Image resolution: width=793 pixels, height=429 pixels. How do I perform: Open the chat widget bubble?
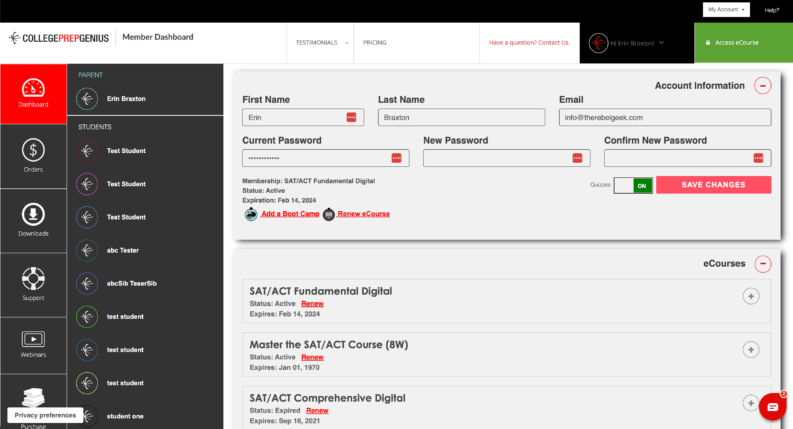point(773,407)
